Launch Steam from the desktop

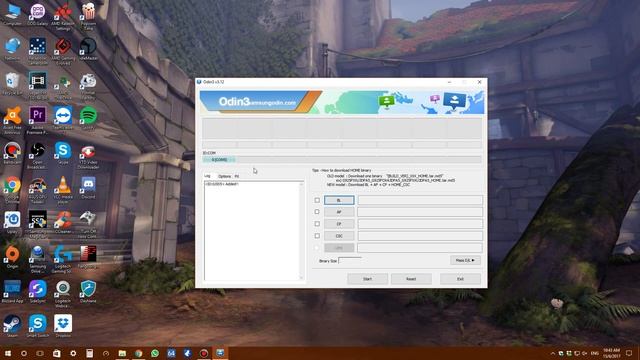pyautogui.click(x=12, y=327)
